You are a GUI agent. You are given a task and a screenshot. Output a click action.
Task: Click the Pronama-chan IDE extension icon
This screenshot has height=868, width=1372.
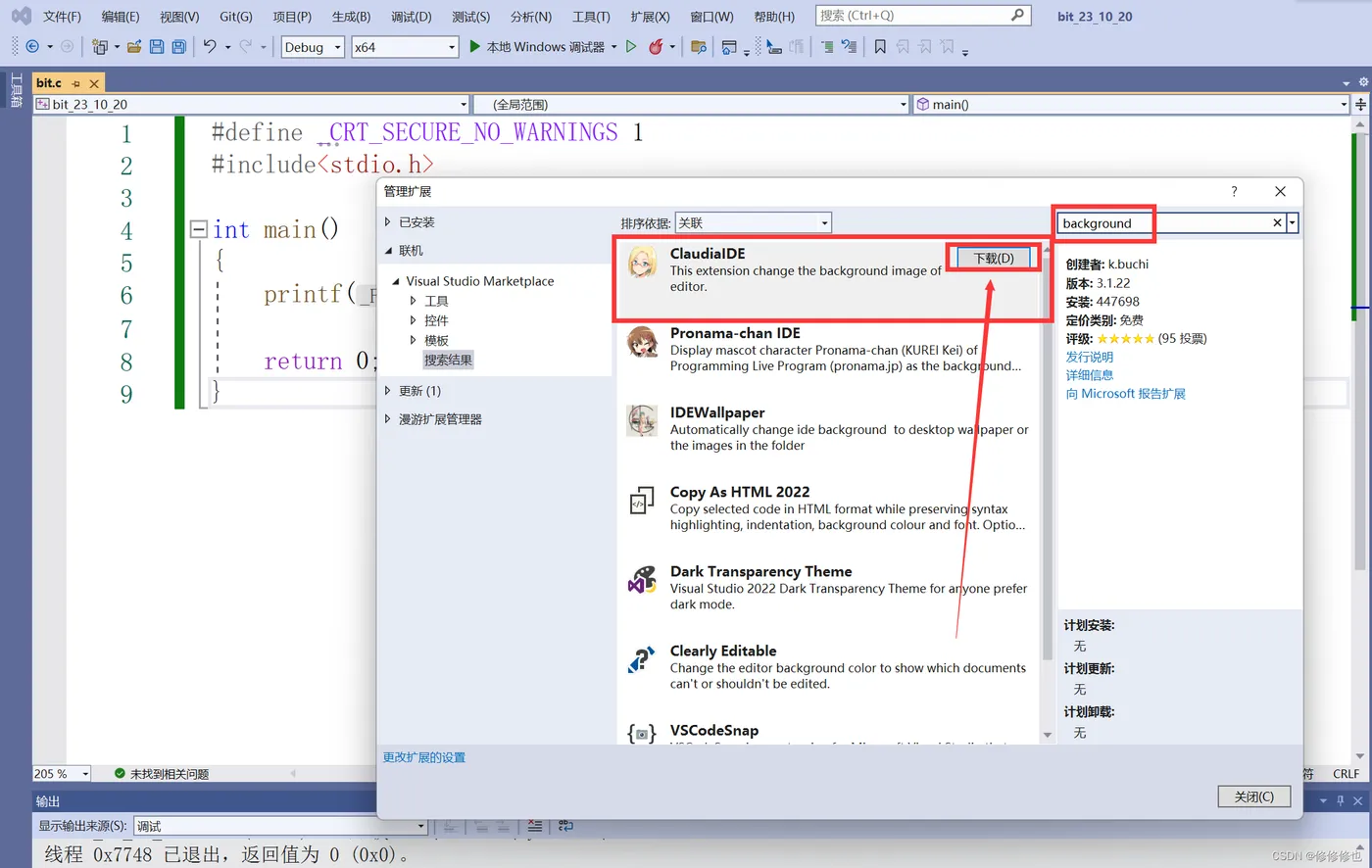point(642,341)
